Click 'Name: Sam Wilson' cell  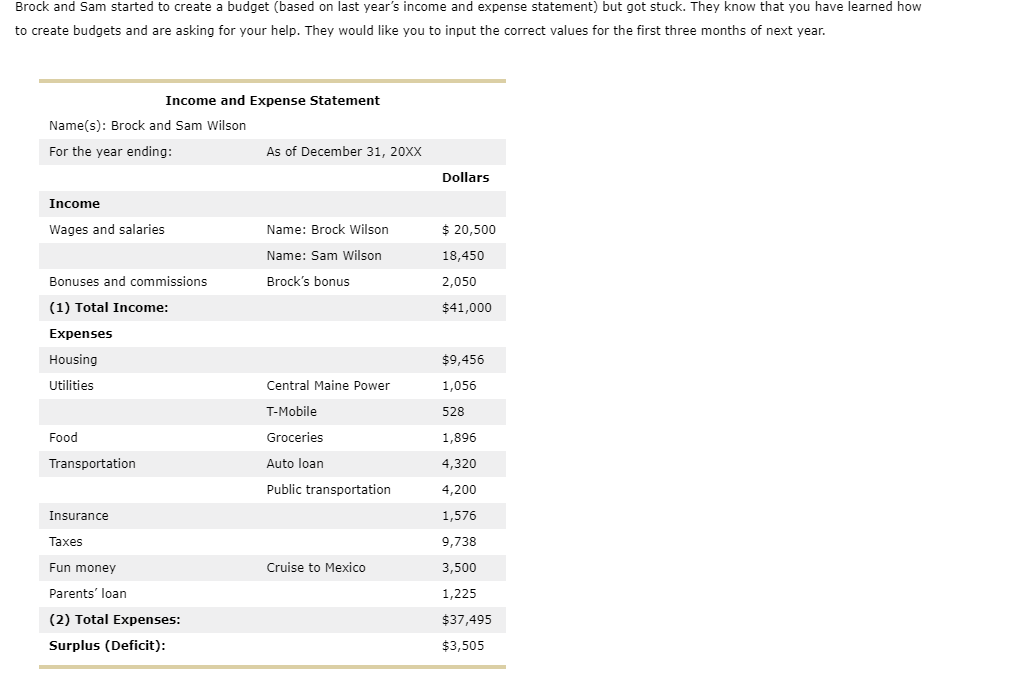[324, 256]
